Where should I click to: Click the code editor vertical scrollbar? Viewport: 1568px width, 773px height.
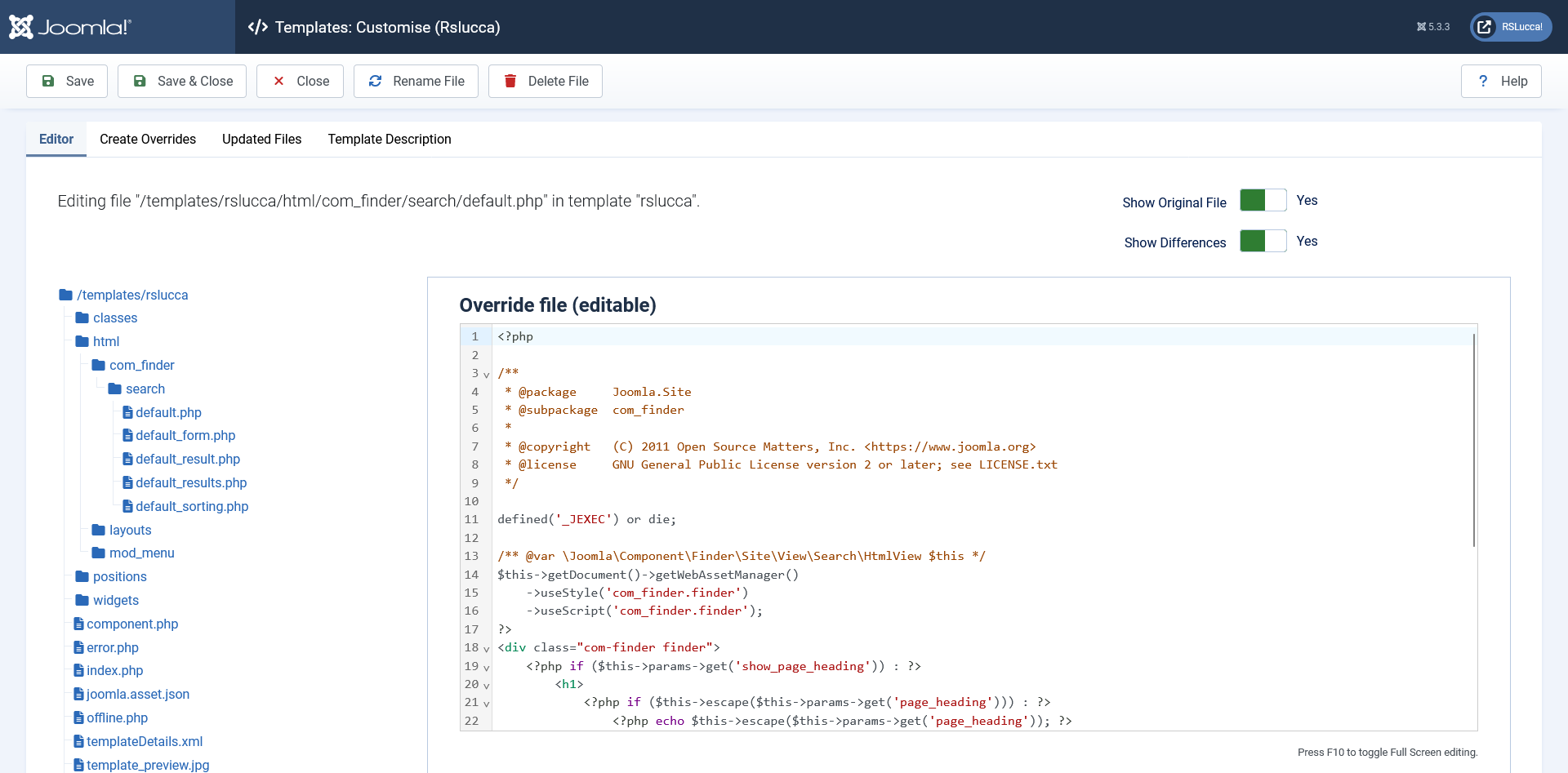pyautogui.click(x=1473, y=441)
